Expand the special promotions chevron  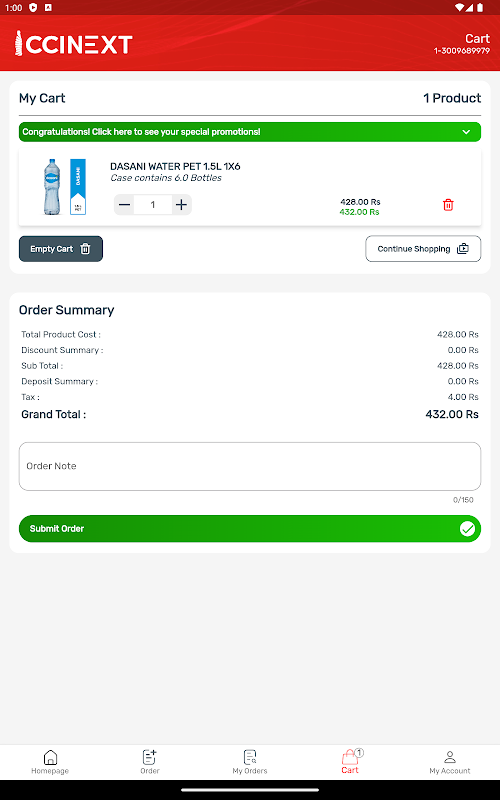466,132
